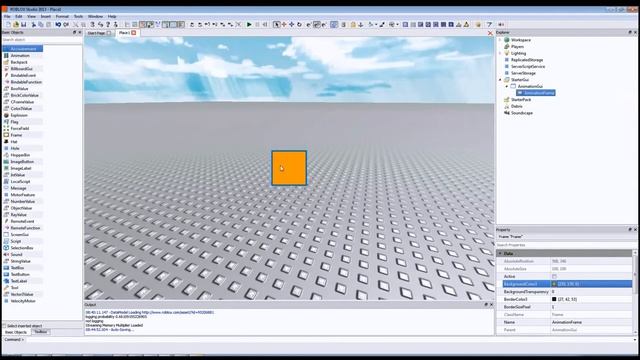The image size is (640, 360).
Task: Click the Workspace globe icon in Explorer
Action: click(507, 40)
